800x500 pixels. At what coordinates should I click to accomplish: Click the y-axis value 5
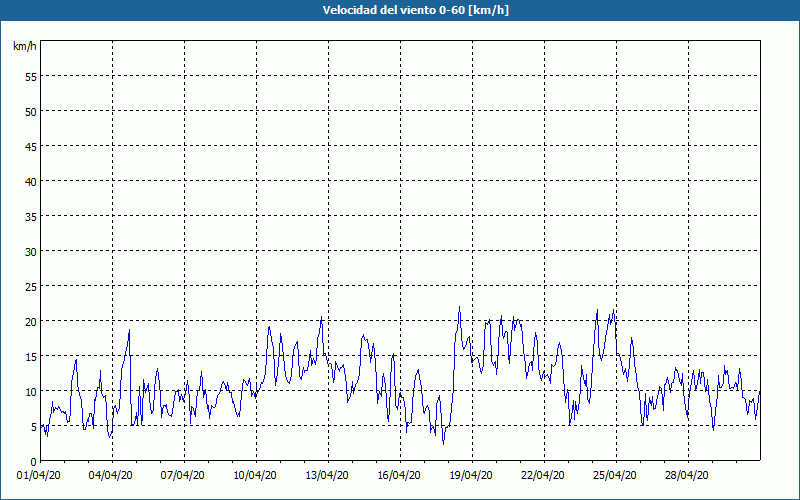[x=34, y=427]
